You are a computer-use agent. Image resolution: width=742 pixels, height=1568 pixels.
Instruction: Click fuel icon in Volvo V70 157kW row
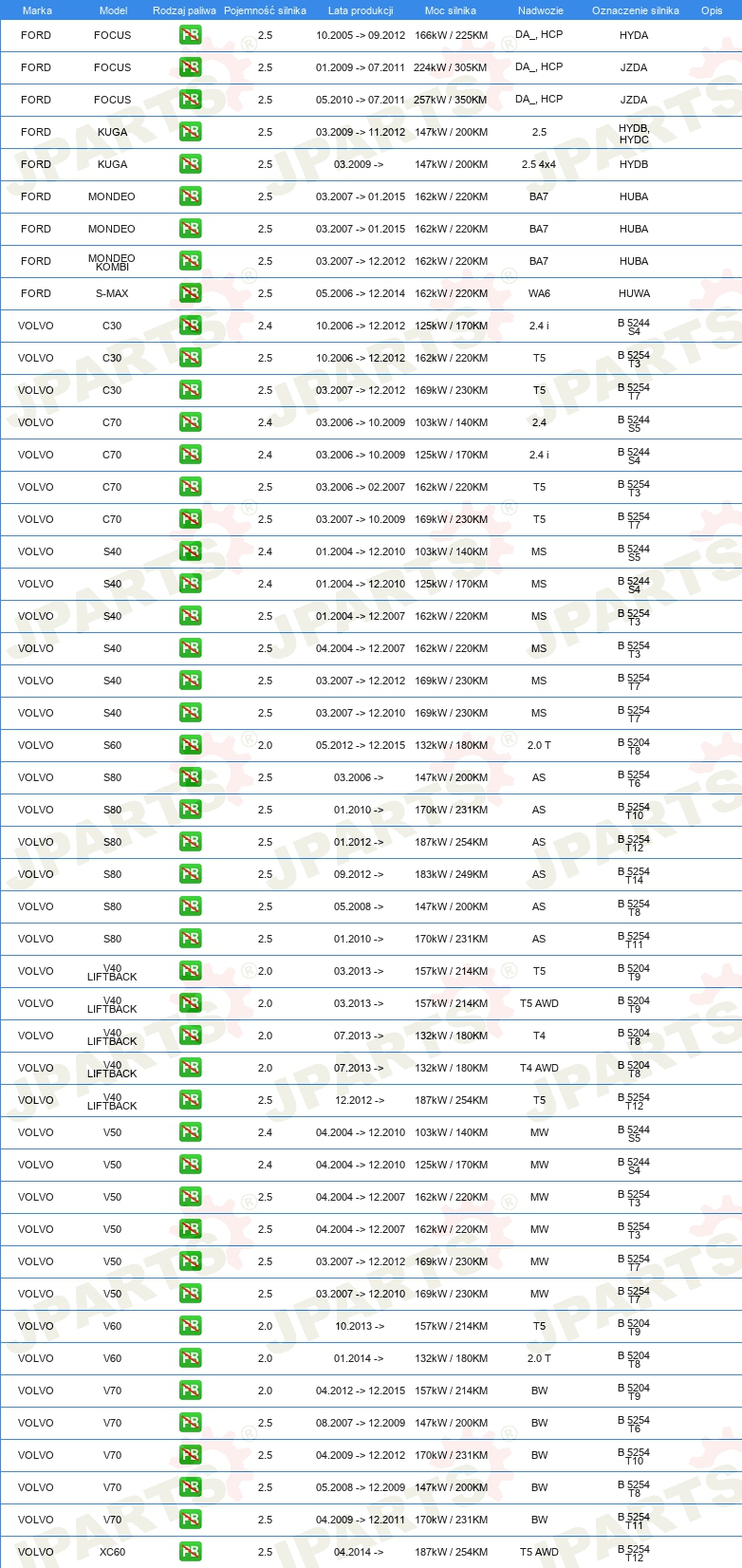pyautogui.click(x=190, y=1391)
